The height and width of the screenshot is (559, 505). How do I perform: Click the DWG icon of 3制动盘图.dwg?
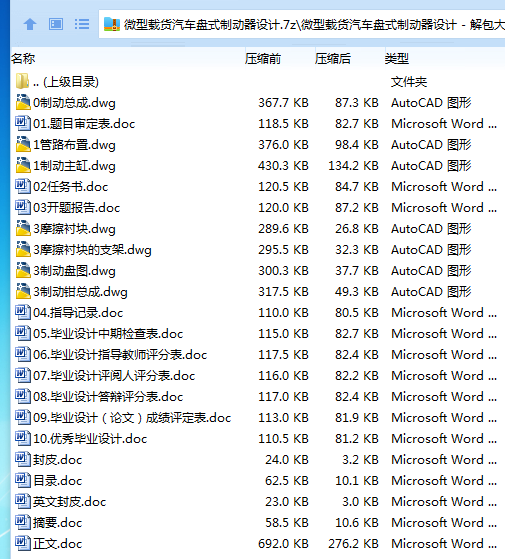23,270
